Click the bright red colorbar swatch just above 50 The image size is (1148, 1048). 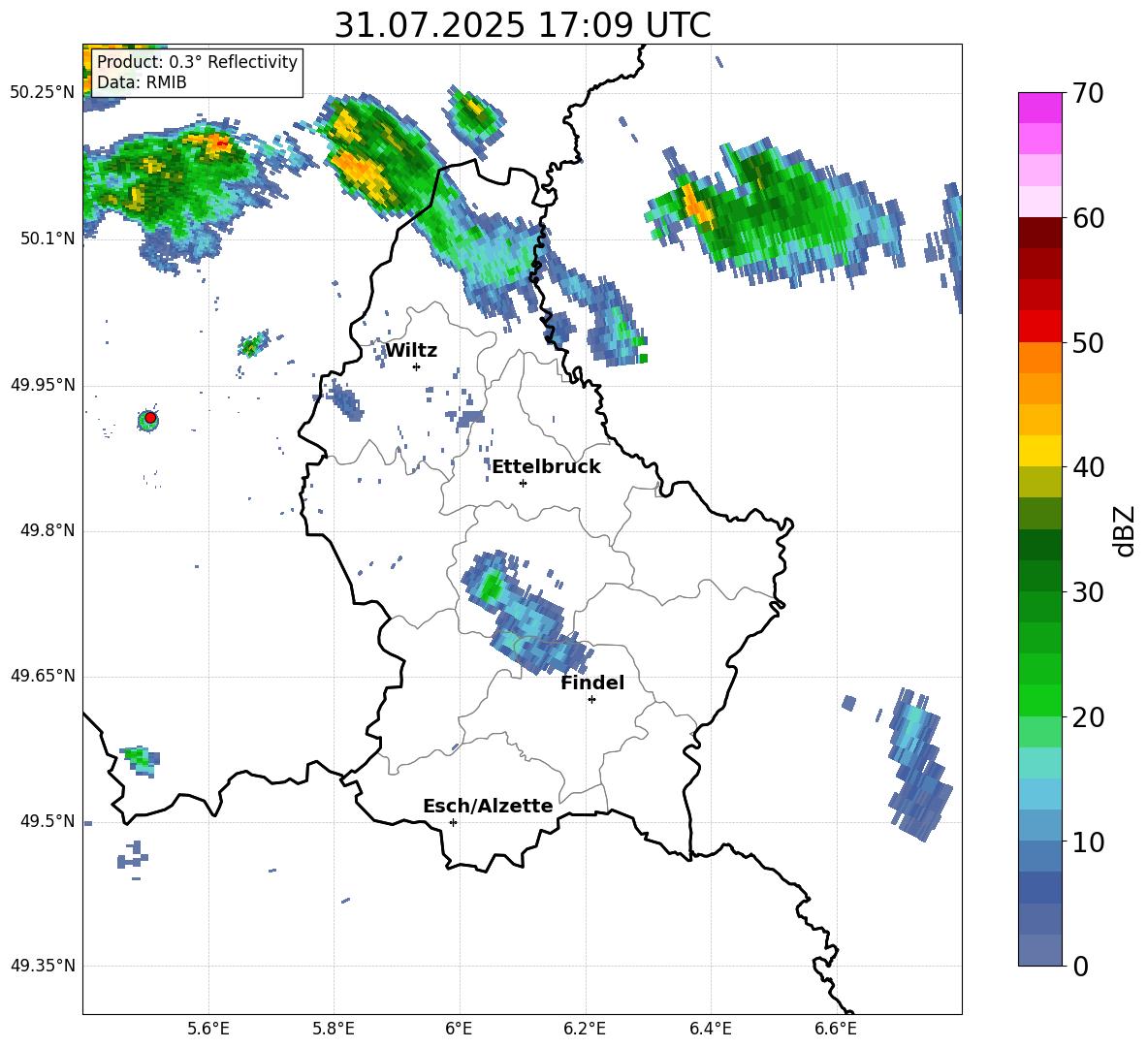pos(1039,327)
